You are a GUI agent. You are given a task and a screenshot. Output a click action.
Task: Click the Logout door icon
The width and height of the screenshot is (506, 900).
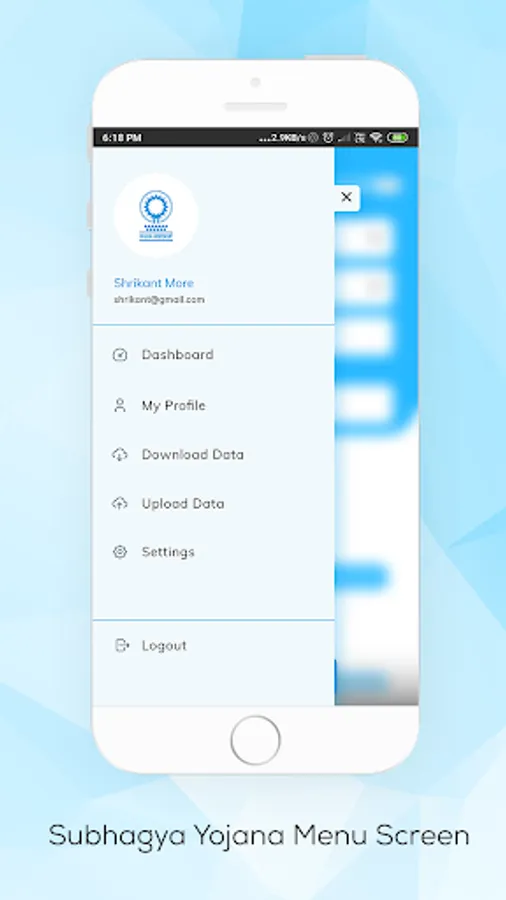pyautogui.click(x=122, y=645)
